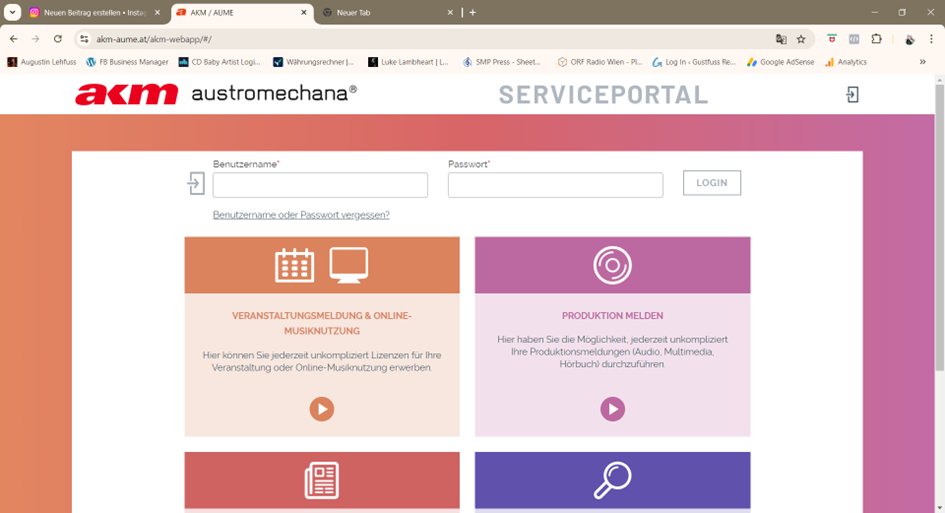Image resolution: width=945 pixels, height=513 pixels.
Task: Open the SMP Press Sheet bookmark
Action: point(501,61)
